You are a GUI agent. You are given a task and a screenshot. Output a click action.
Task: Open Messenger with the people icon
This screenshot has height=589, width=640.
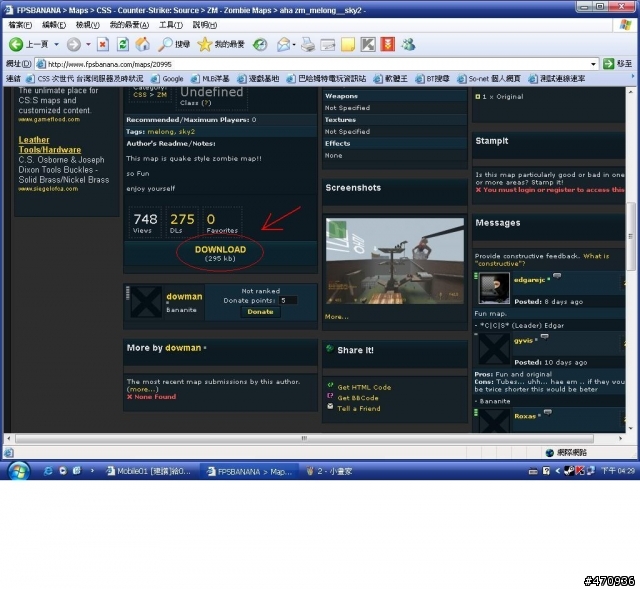[x=408, y=44]
